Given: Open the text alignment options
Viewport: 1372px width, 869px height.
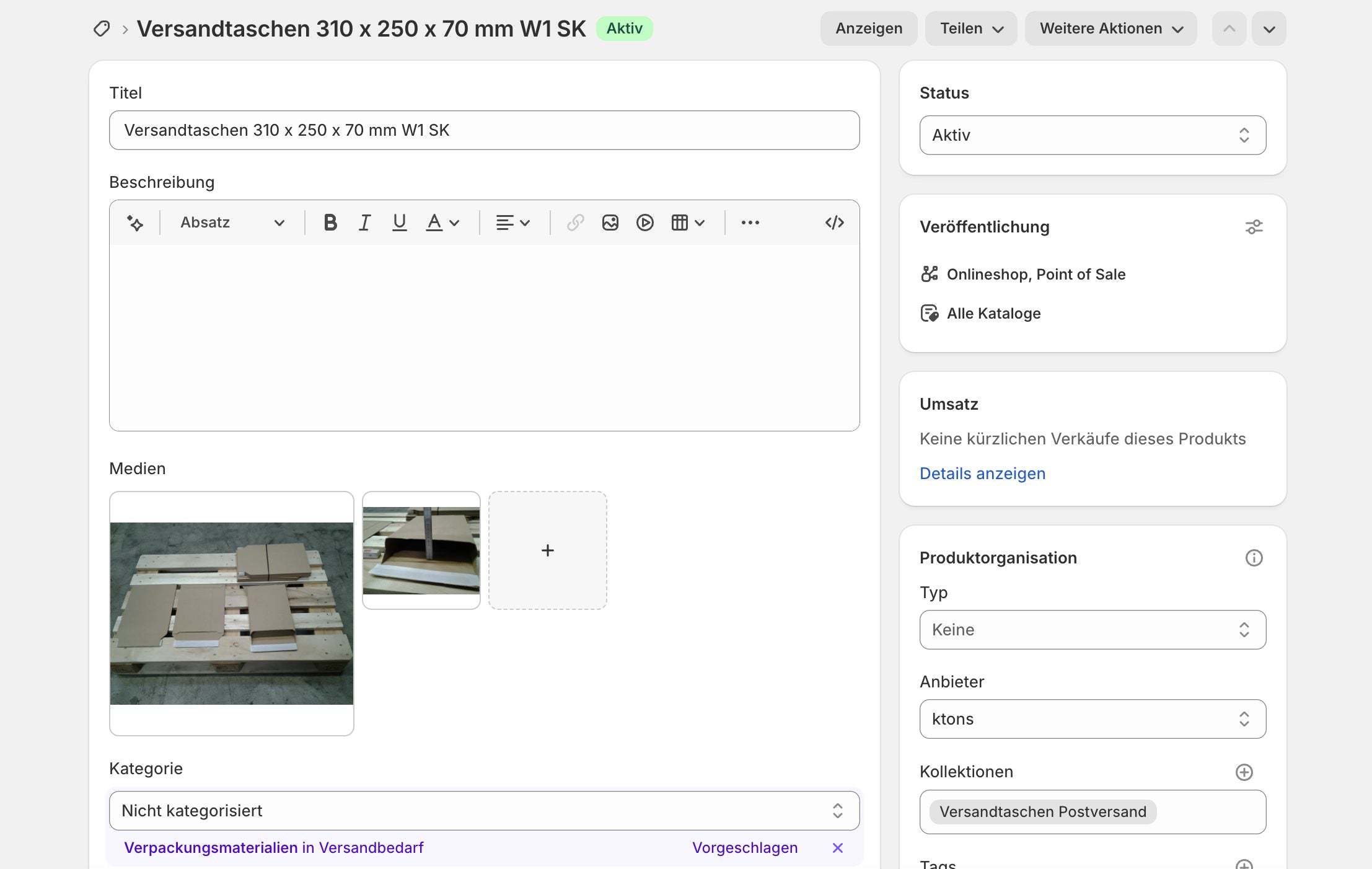Looking at the screenshot, I should tap(513, 223).
